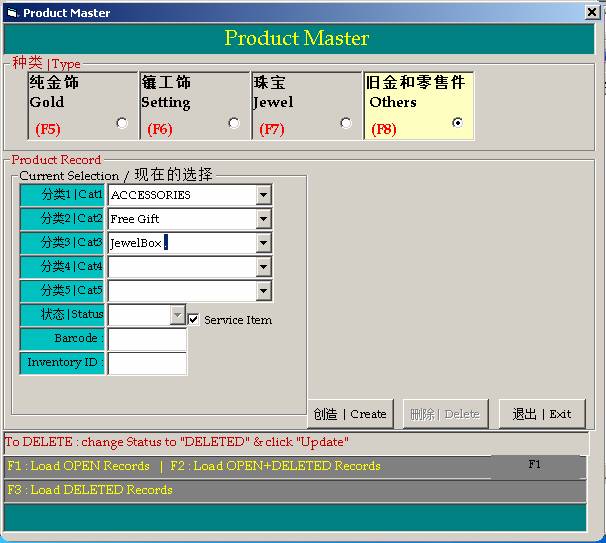
Task: Click the F1 indicator in status bar
Action: pos(535,466)
